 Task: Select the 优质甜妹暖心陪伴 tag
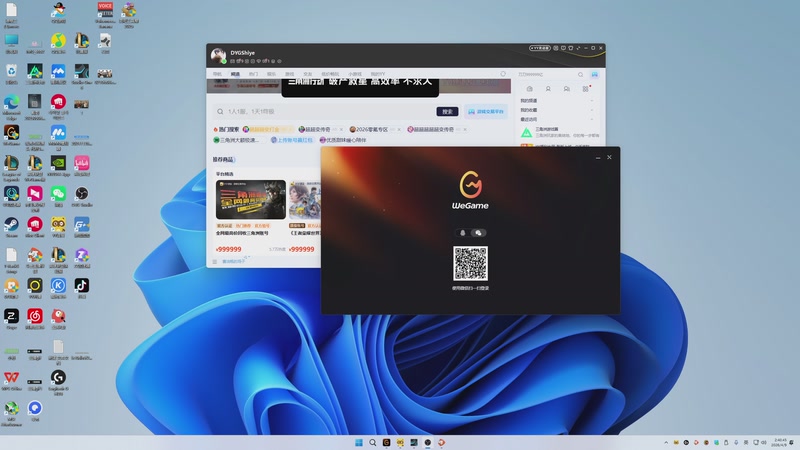tap(343, 140)
